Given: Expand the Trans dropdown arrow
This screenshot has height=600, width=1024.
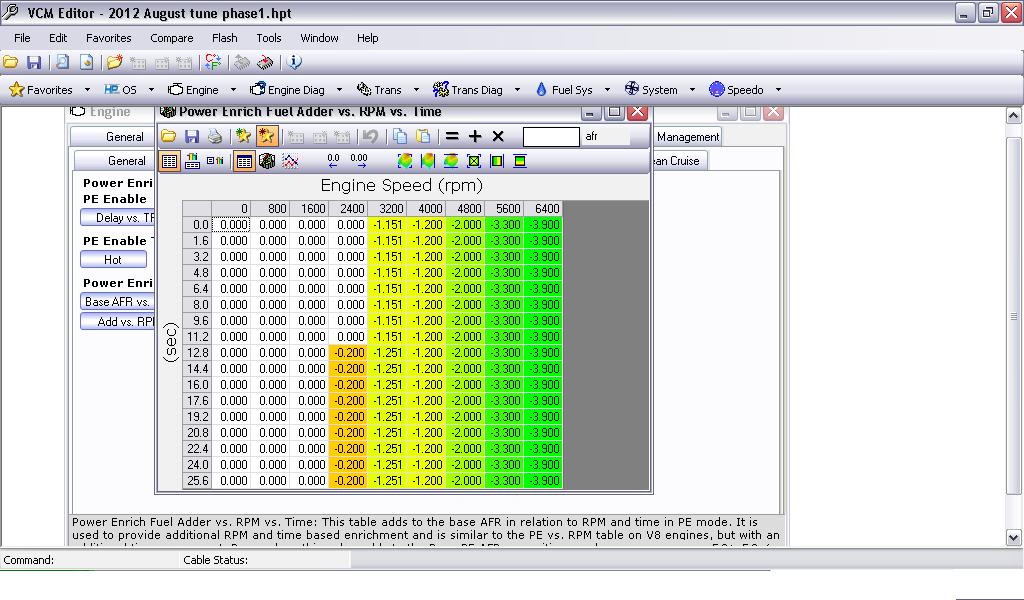Looking at the screenshot, I should click(416, 89).
